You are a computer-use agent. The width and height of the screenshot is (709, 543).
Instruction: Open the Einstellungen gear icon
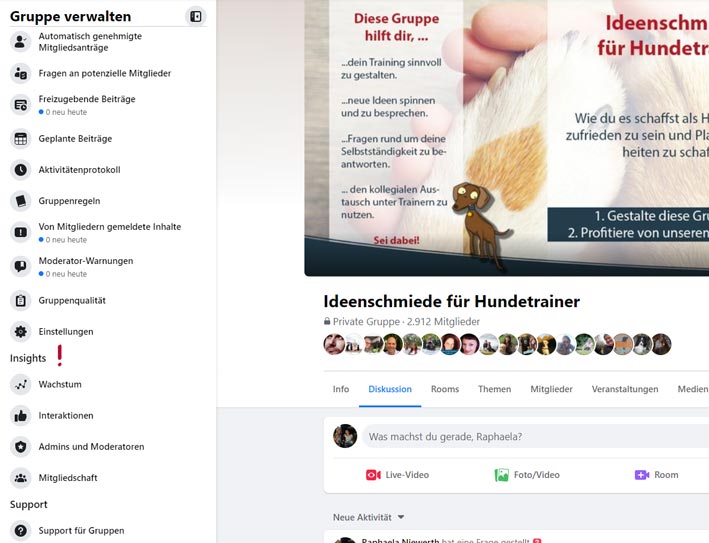coord(20,331)
